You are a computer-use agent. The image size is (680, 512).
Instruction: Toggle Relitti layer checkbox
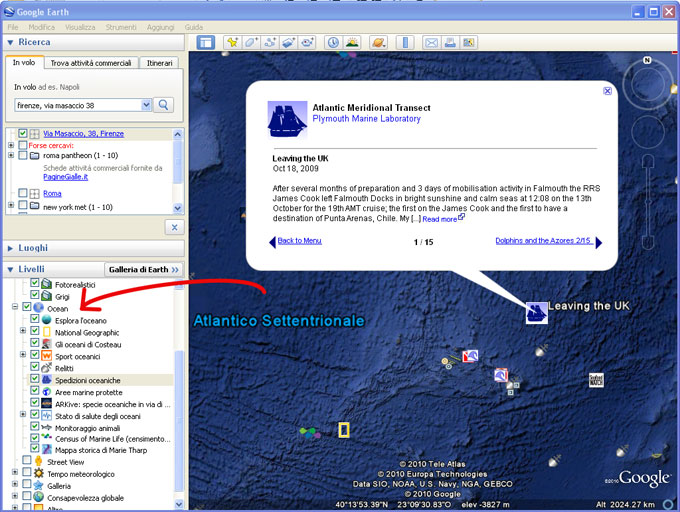click(35, 367)
